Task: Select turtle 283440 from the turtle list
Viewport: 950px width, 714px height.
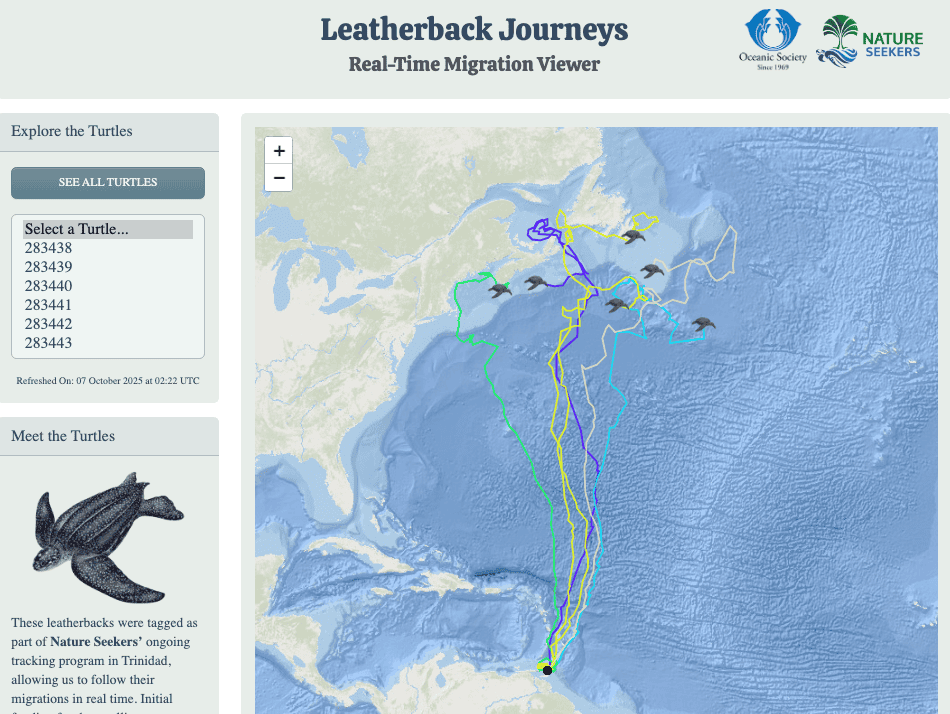Action: 48,285
